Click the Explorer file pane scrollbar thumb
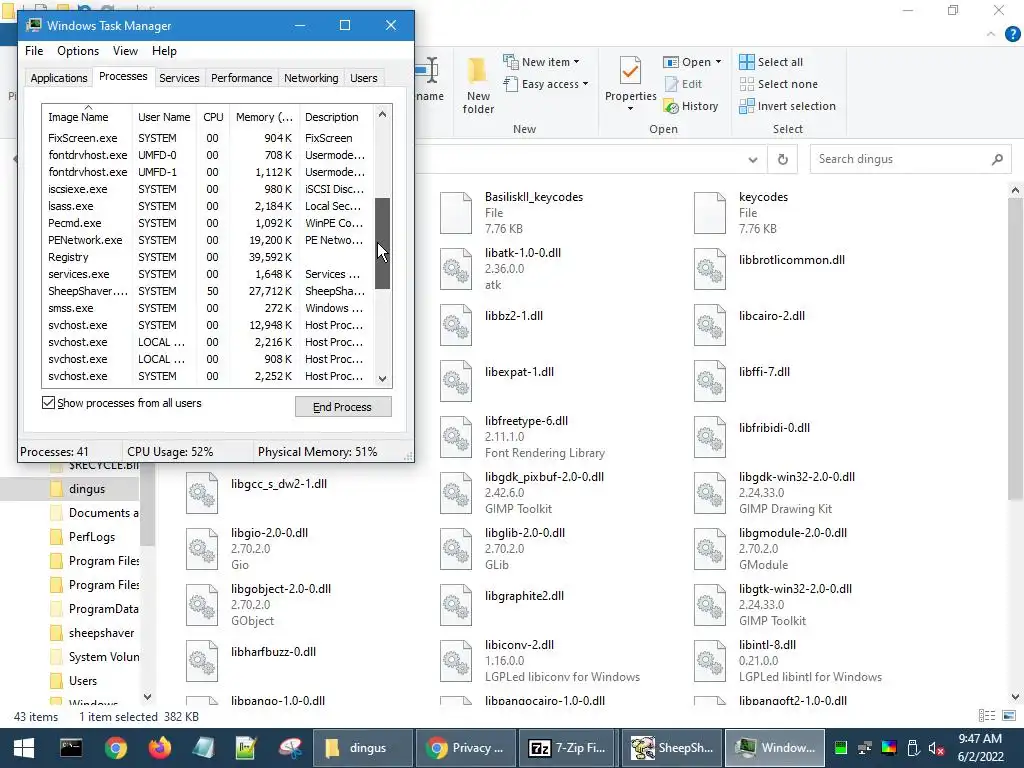The image size is (1024, 768). 1015,349
